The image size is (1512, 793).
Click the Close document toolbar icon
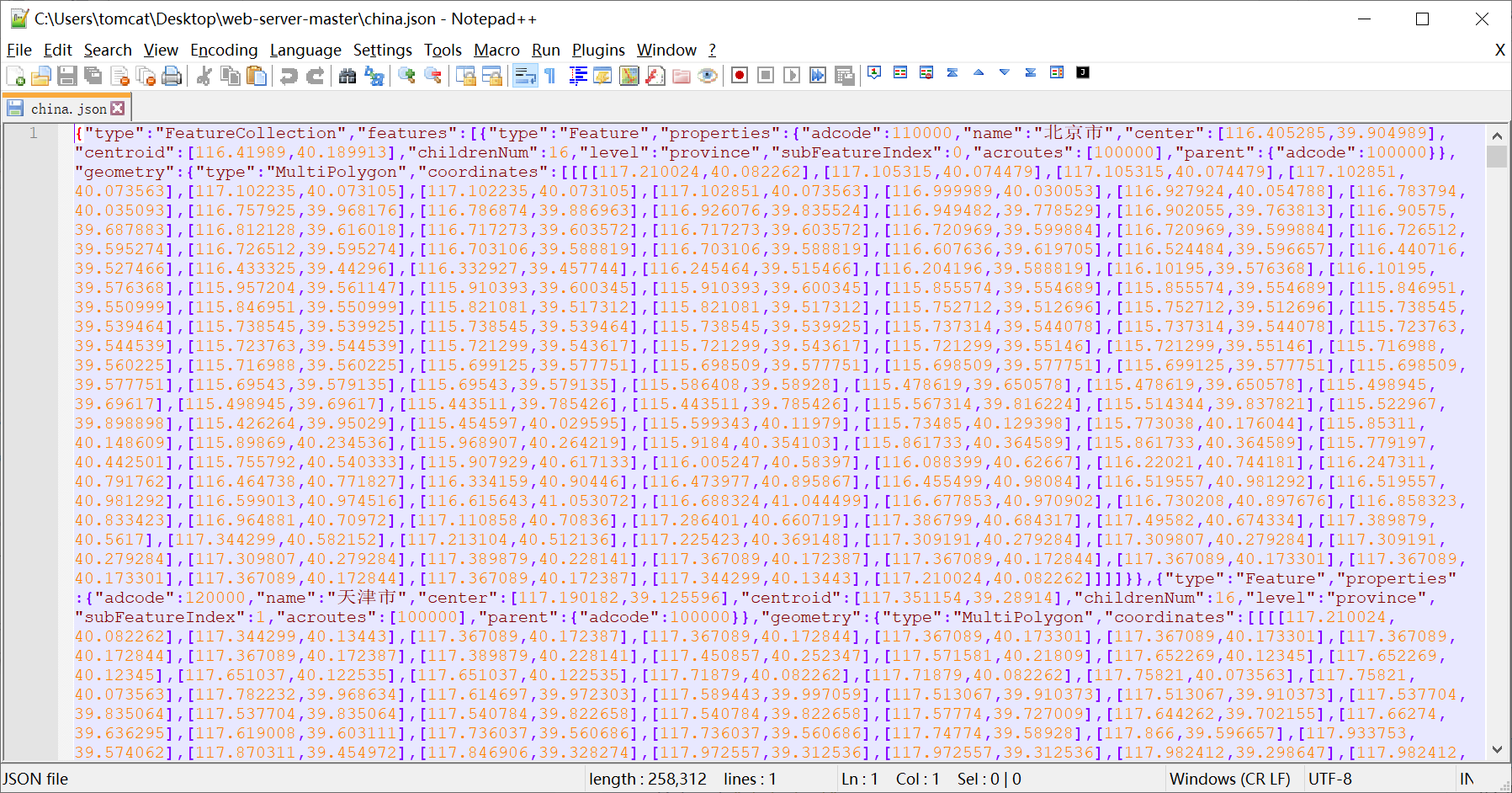119,77
